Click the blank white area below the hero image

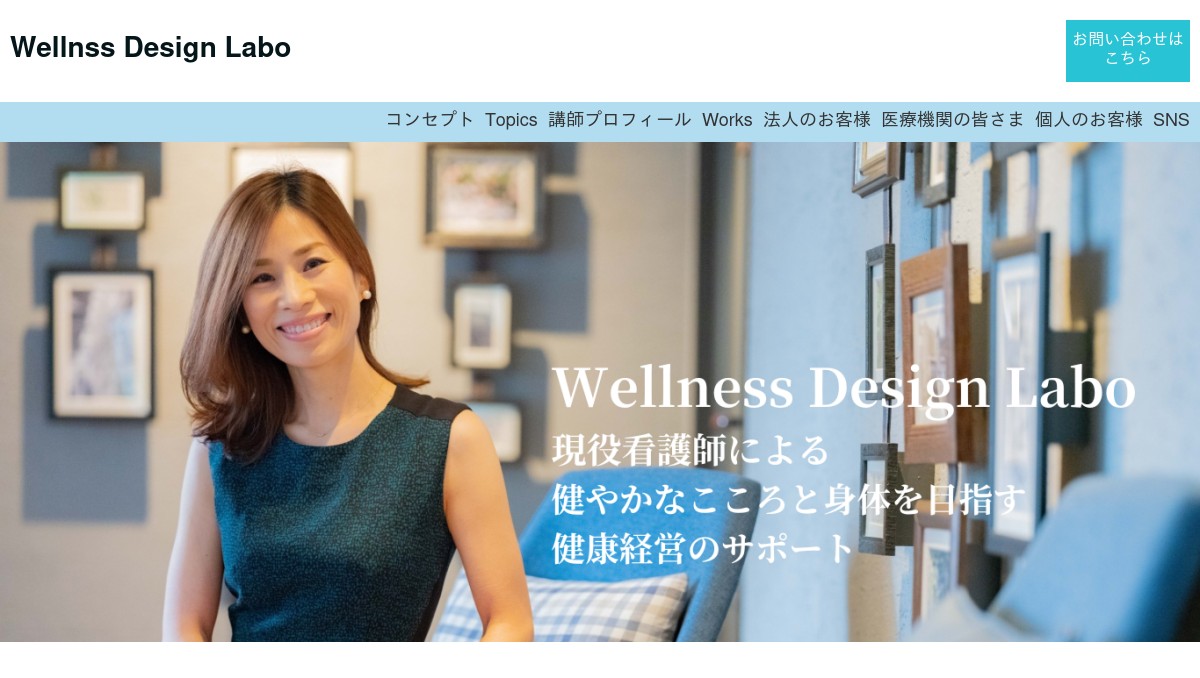click(600, 660)
